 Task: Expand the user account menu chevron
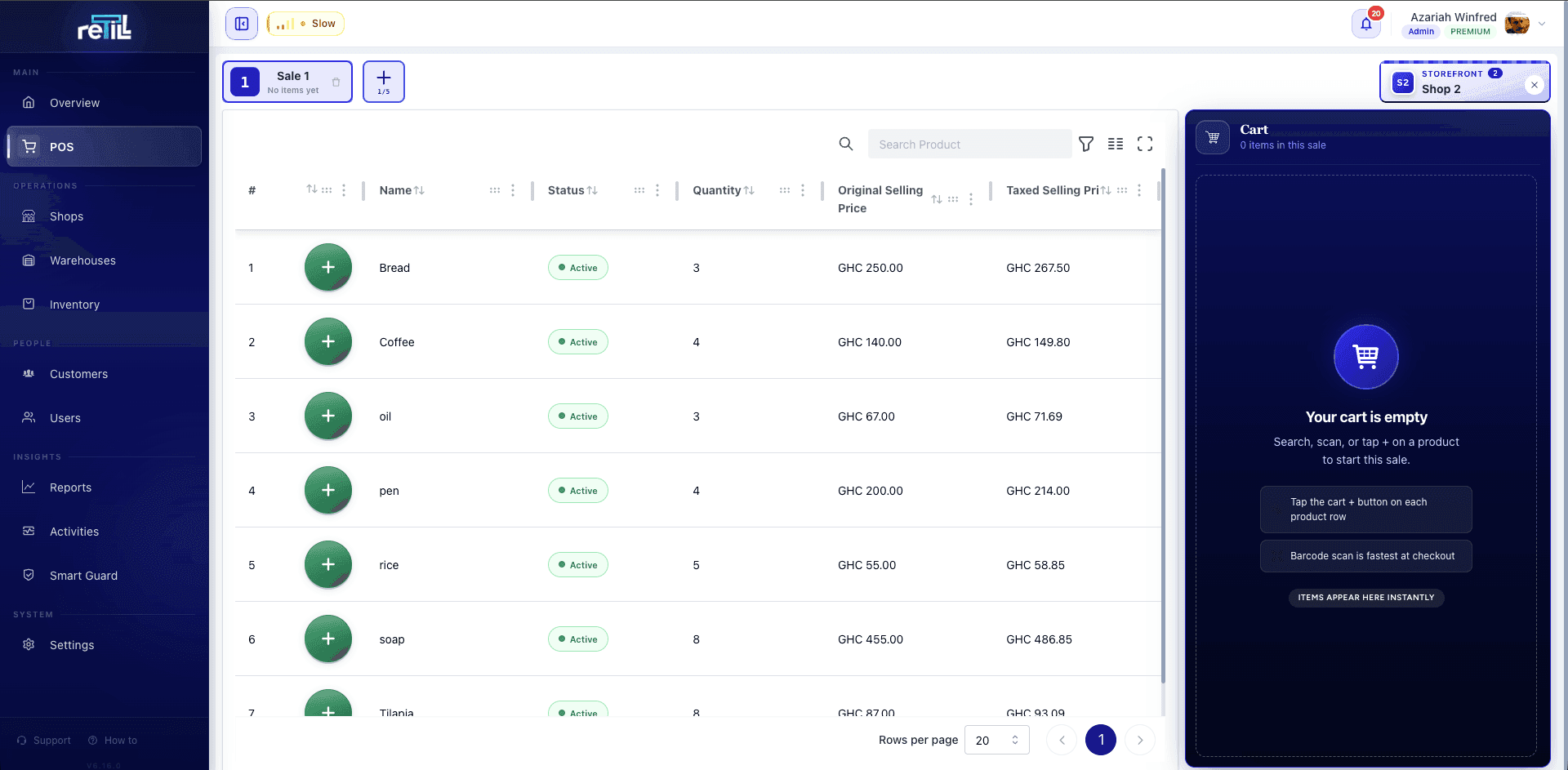pos(1542,24)
